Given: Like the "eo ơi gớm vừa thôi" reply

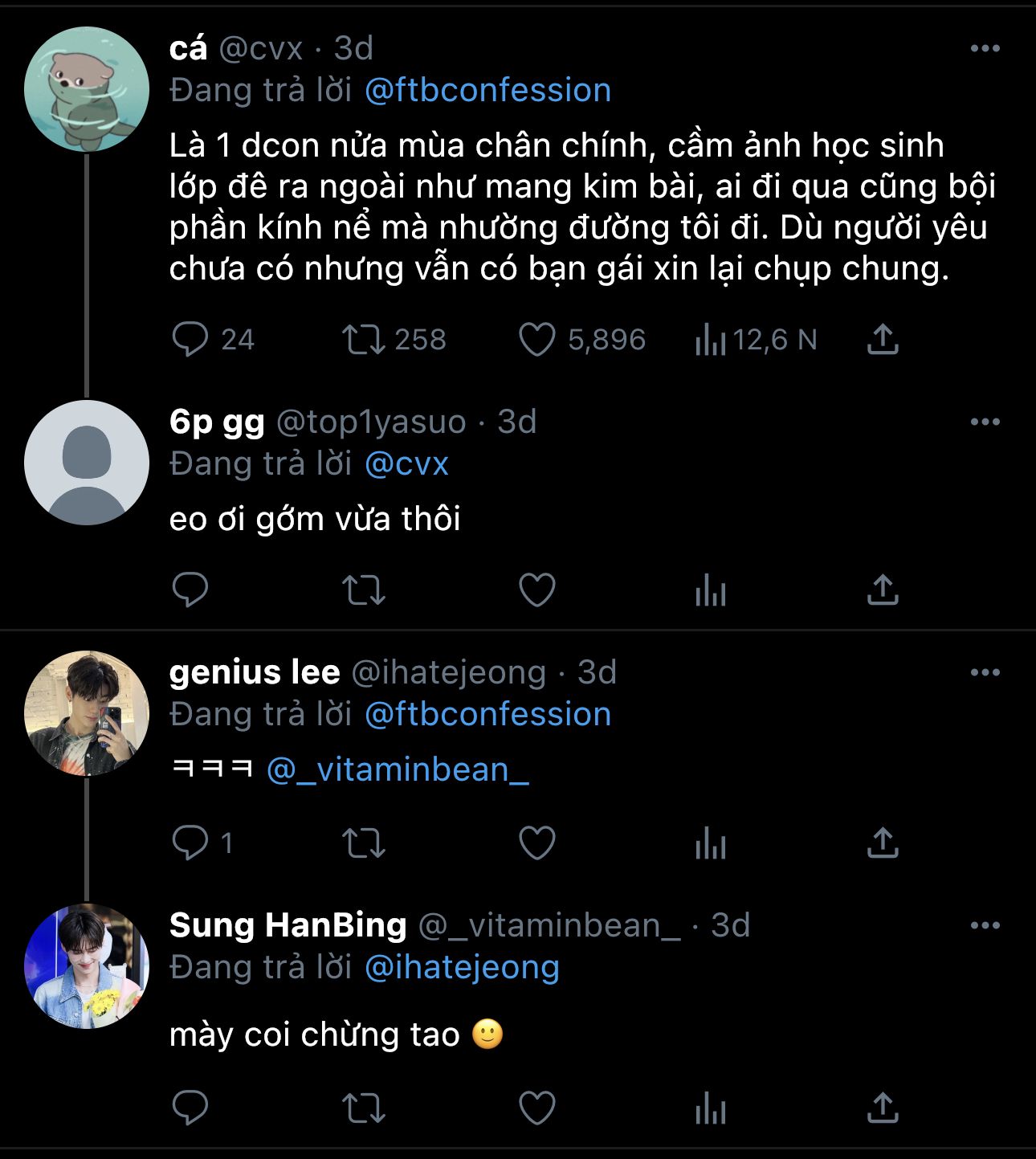Looking at the screenshot, I should (x=537, y=590).
